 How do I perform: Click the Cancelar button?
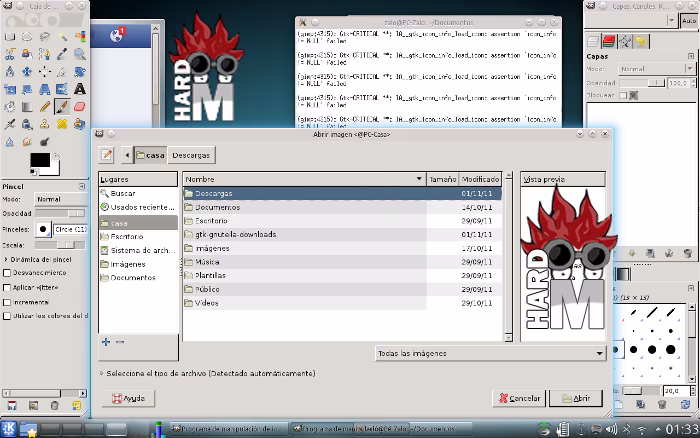pyautogui.click(x=519, y=398)
